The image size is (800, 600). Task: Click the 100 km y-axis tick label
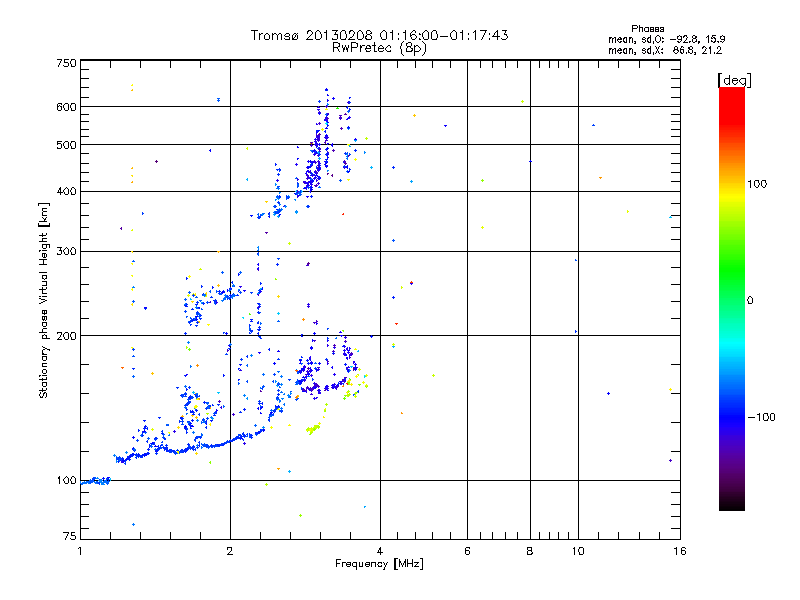tap(66, 480)
